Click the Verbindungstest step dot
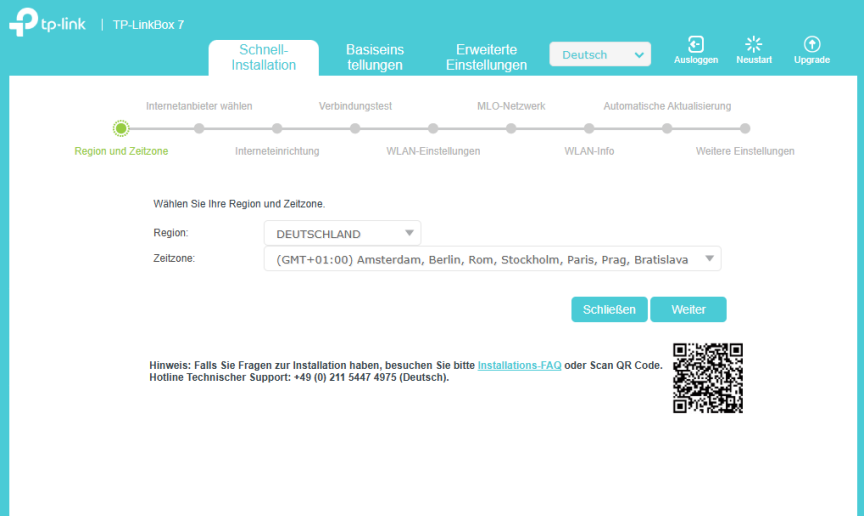The width and height of the screenshot is (864, 516). (x=355, y=128)
